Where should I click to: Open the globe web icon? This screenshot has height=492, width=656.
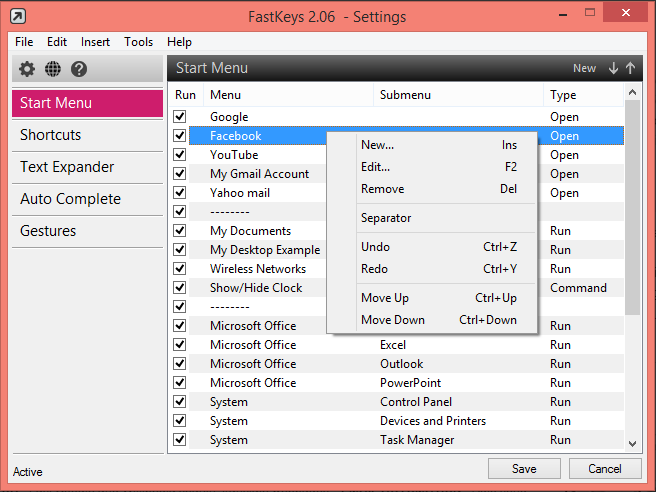coord(53,69)
